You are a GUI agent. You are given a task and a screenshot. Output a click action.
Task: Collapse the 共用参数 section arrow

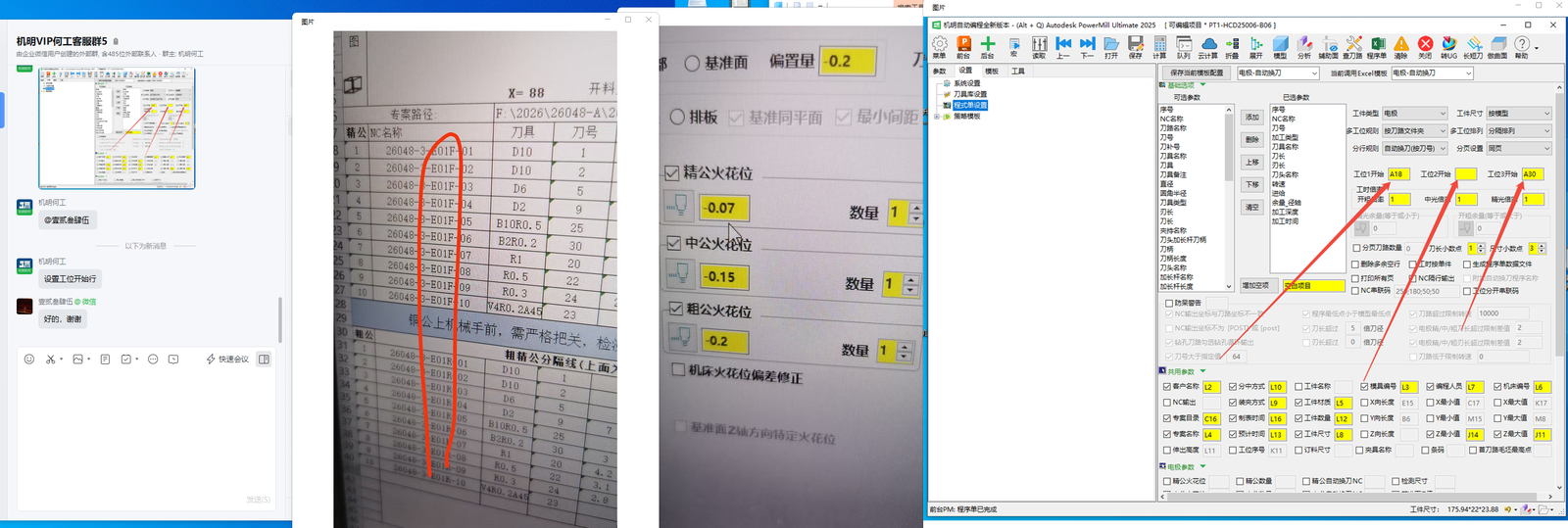coord(1202,371)
